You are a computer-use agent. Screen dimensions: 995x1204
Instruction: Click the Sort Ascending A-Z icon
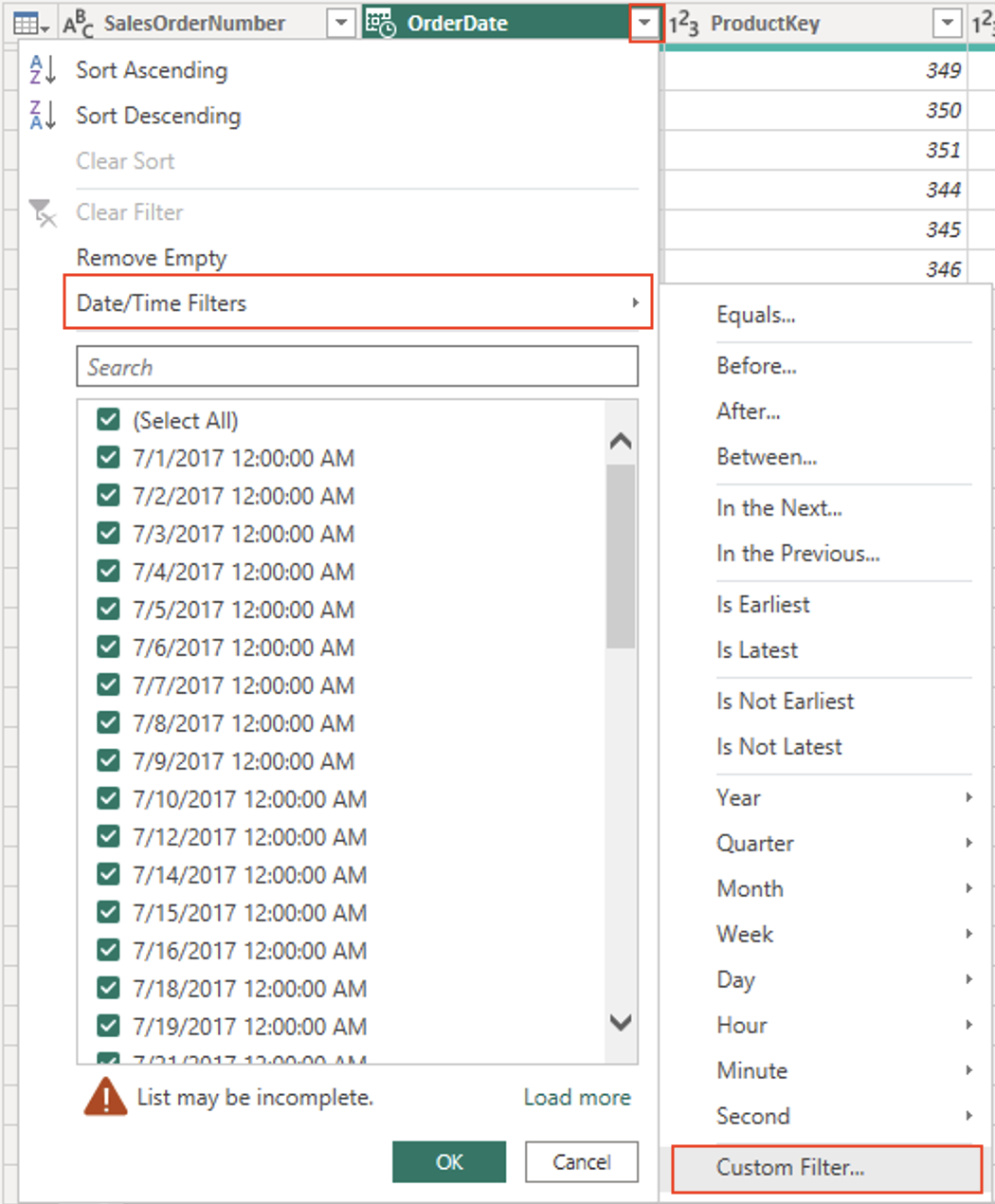[43, 69]
